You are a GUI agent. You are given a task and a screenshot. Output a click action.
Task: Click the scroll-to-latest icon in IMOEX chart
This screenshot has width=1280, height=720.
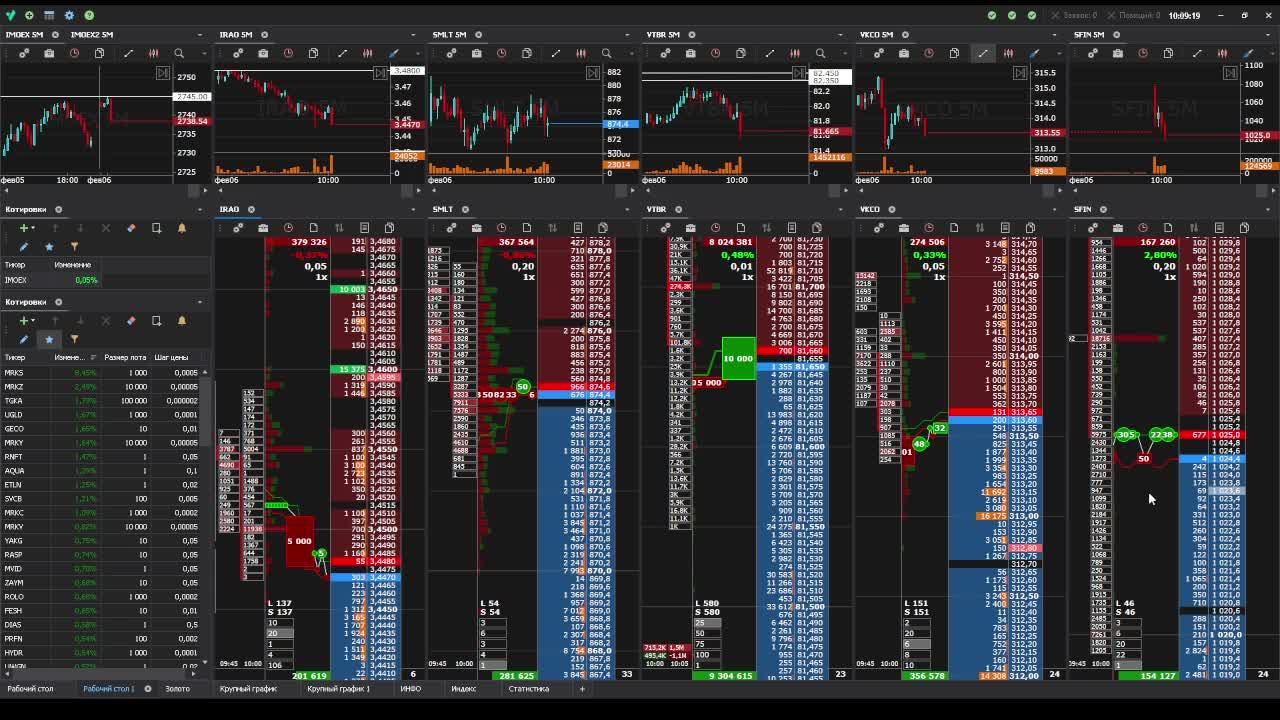coord(163,73)
